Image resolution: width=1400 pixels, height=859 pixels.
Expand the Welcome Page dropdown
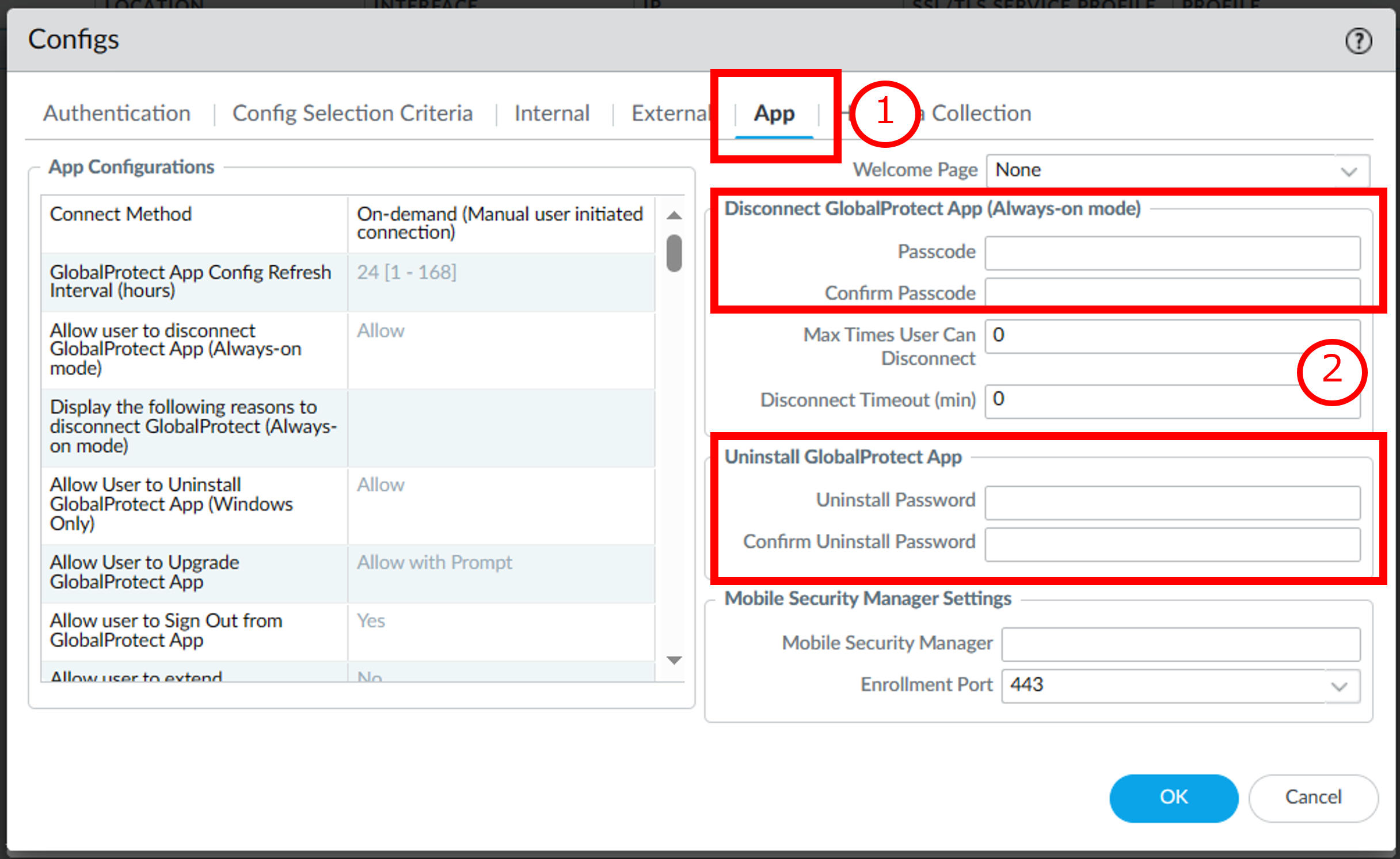[x=1349, y=171]
